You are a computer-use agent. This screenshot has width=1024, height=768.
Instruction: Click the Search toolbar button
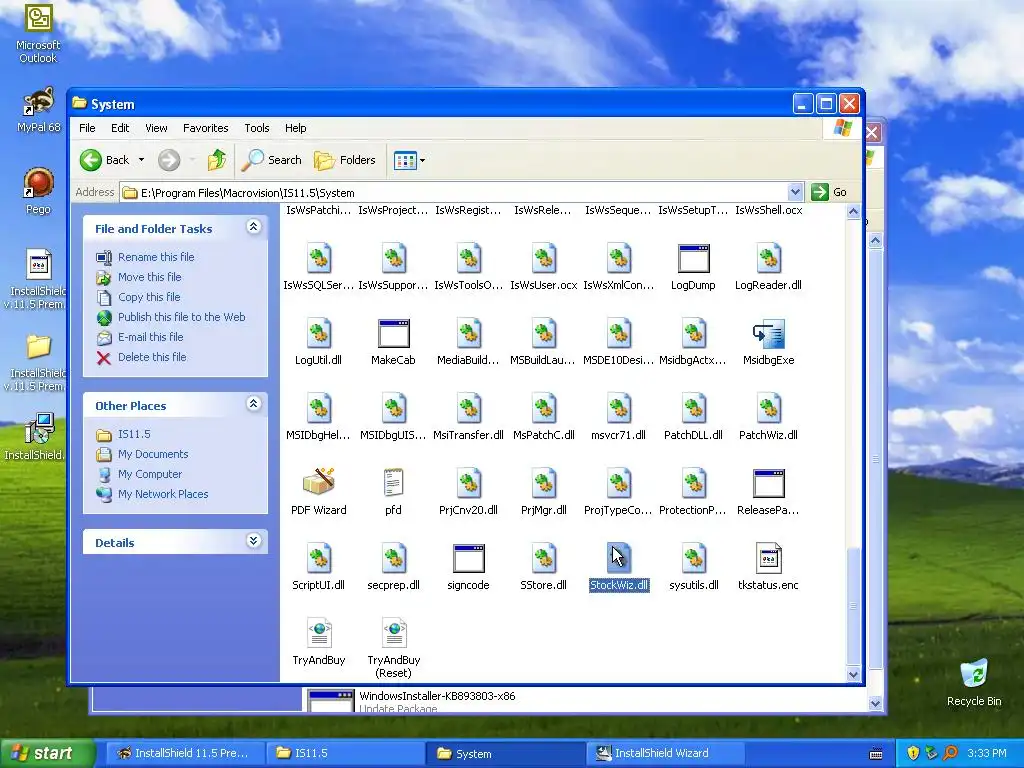(272, 160)
